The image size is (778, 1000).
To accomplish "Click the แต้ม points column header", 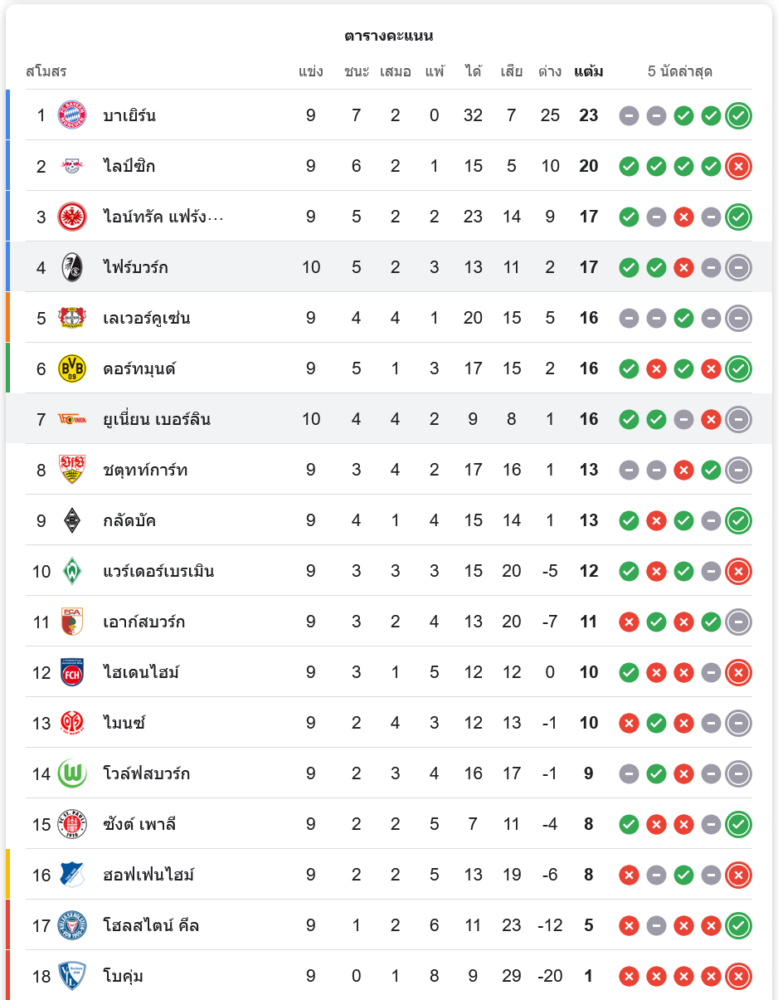I will point(588,71).
